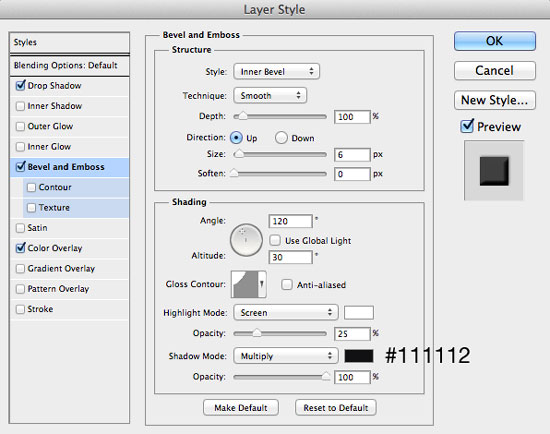Screen dimensions: 550x434
Task: Click the Gloss Contour curve thumbnail
Action: (x=244, y=284)
